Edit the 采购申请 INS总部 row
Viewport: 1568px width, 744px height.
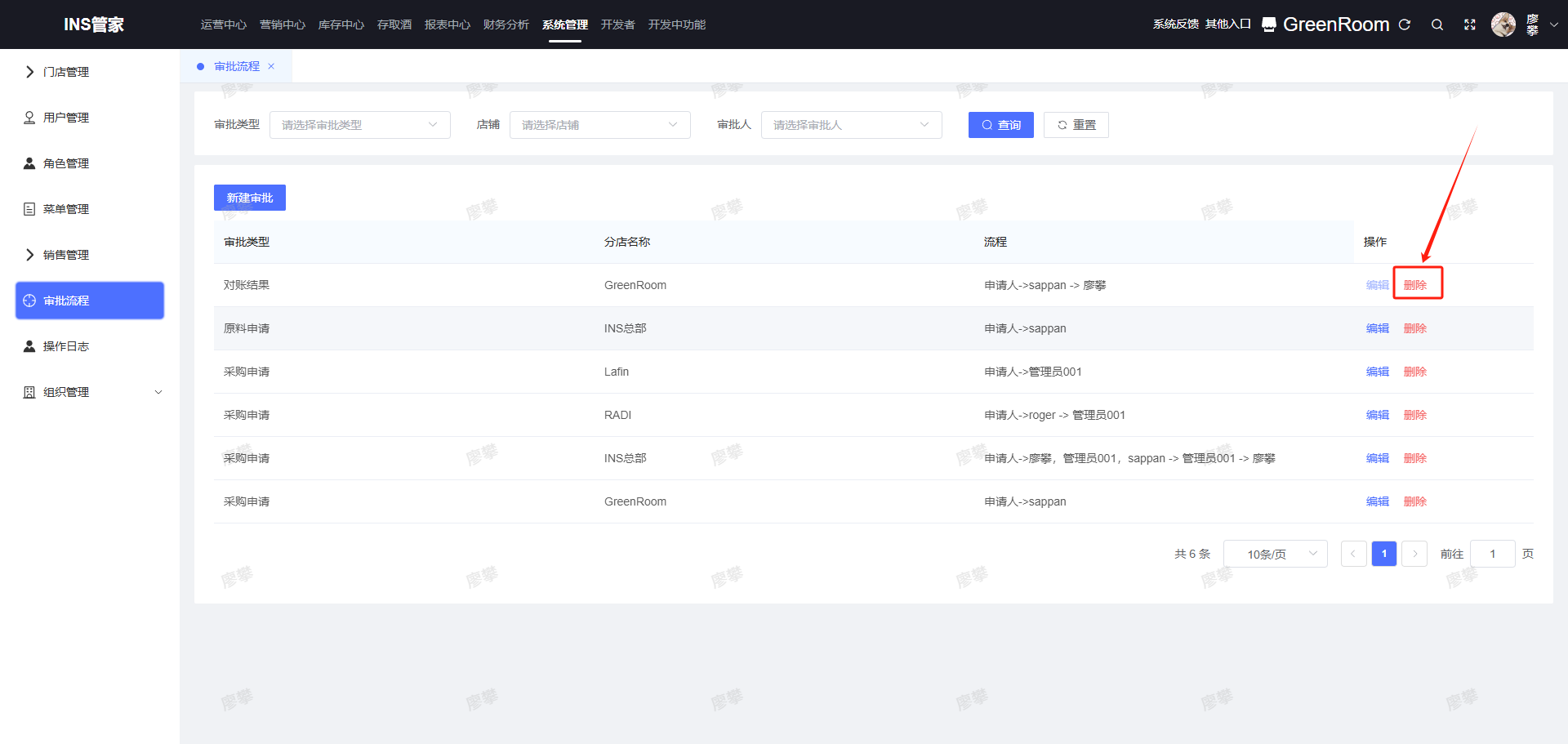(1378, 458)
